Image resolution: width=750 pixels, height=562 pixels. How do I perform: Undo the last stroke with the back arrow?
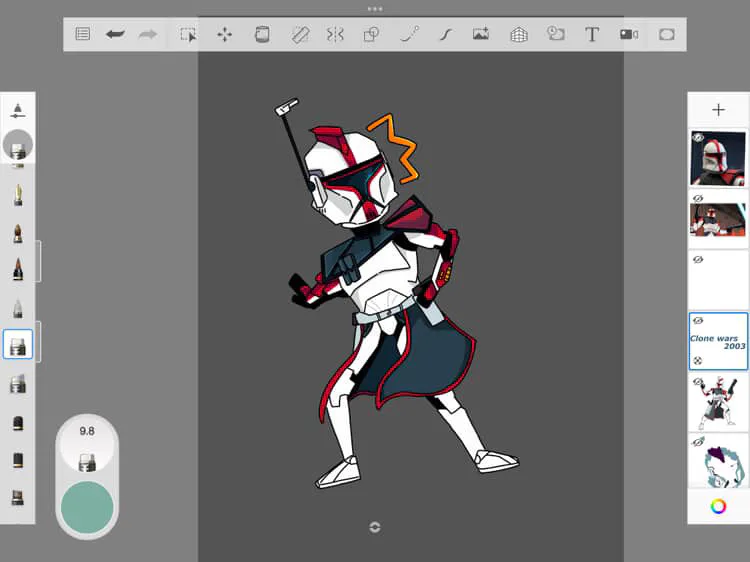click(x=115, y=34)
